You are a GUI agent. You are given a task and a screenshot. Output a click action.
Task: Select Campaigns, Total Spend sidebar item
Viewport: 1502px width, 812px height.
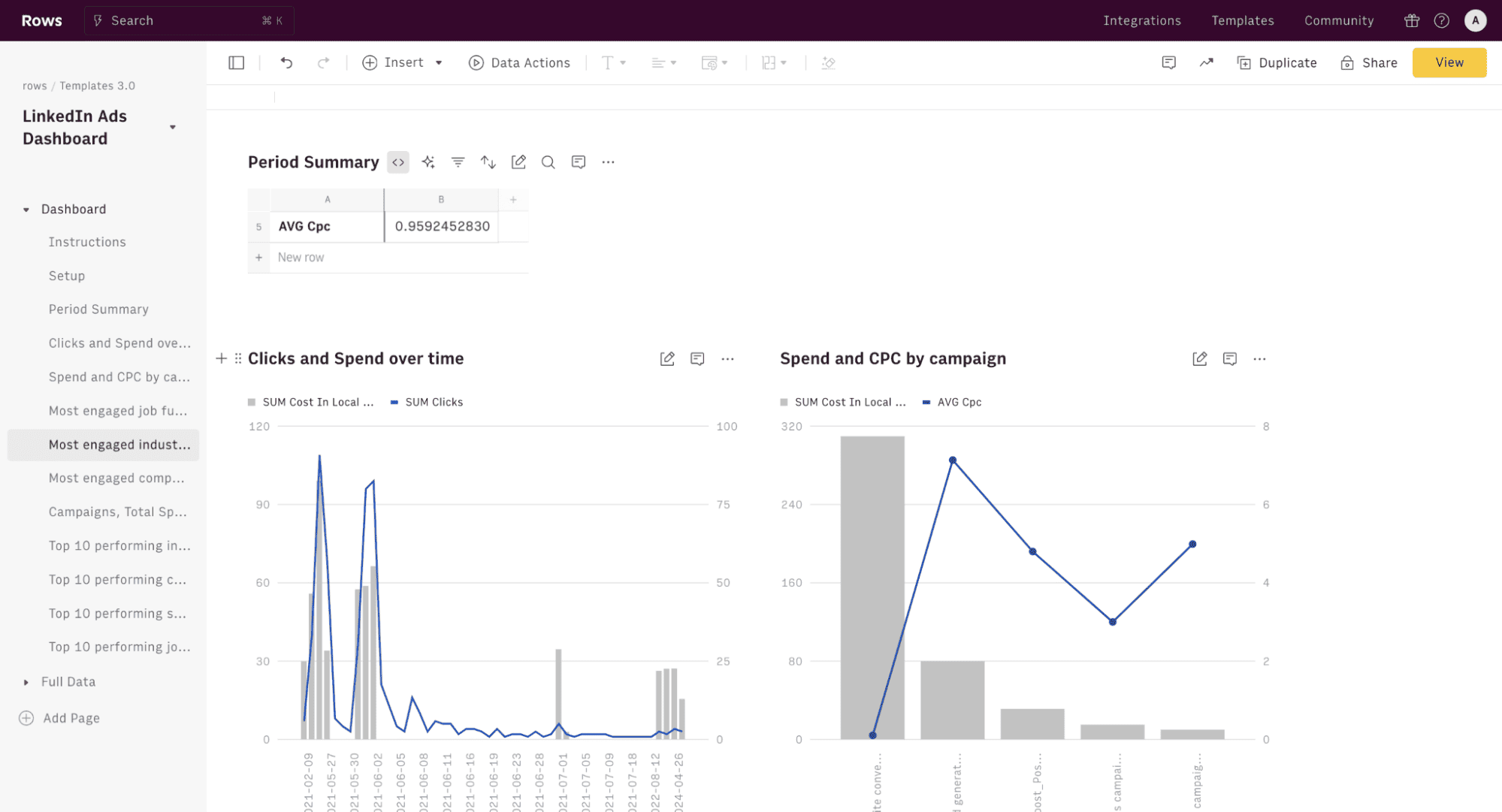[x=118, y=512]
